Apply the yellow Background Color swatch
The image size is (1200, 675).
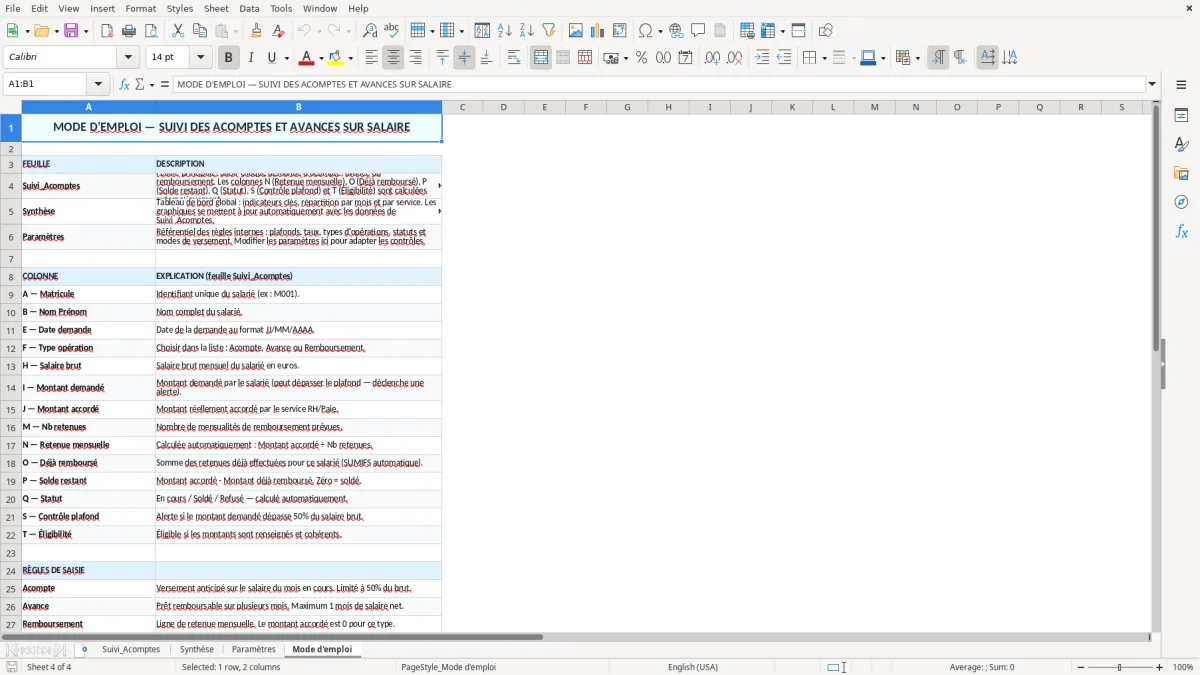pyautogui.click(x=336, y=58)
